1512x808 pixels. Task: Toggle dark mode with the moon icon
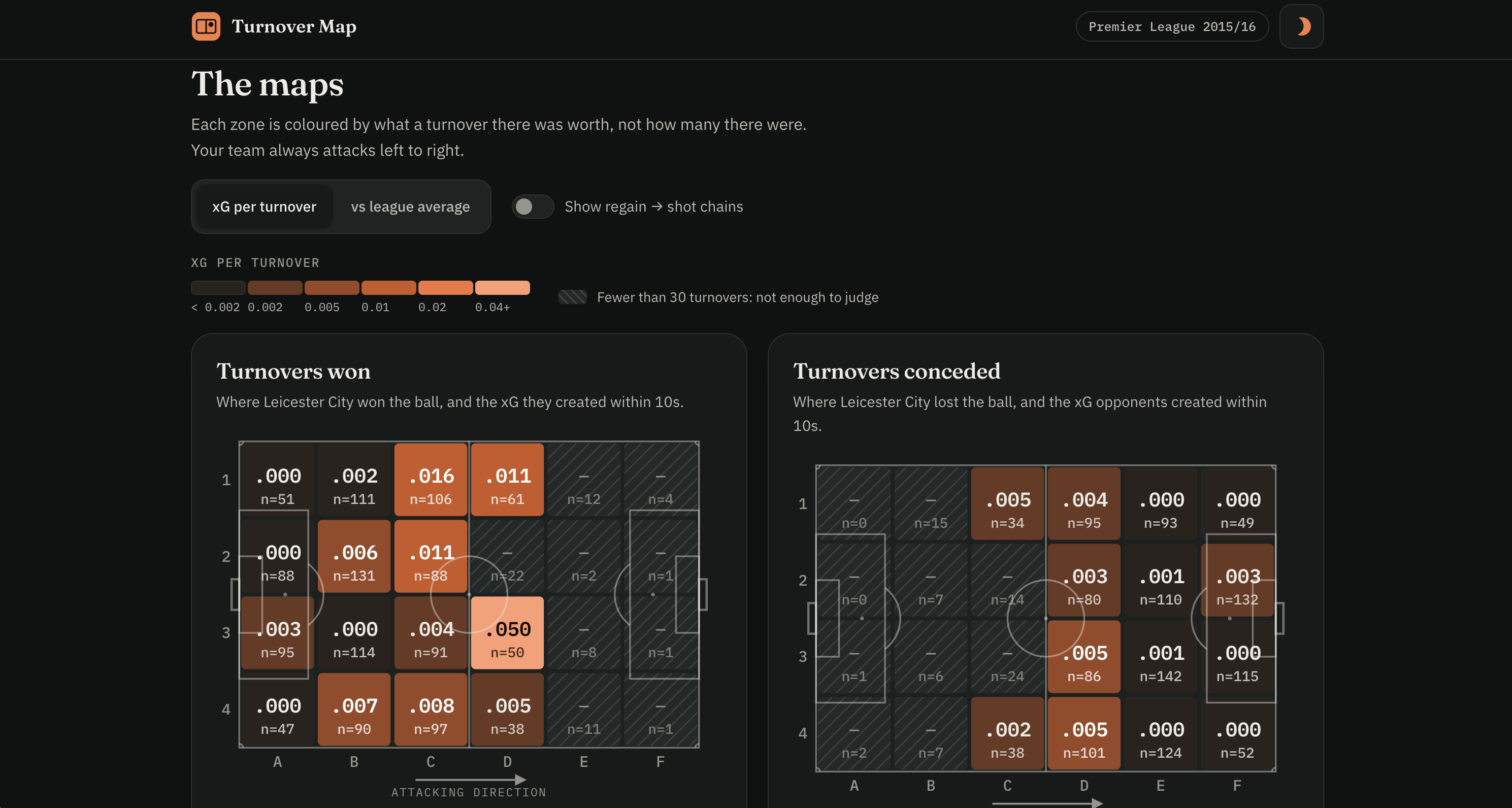[1301, 26]
